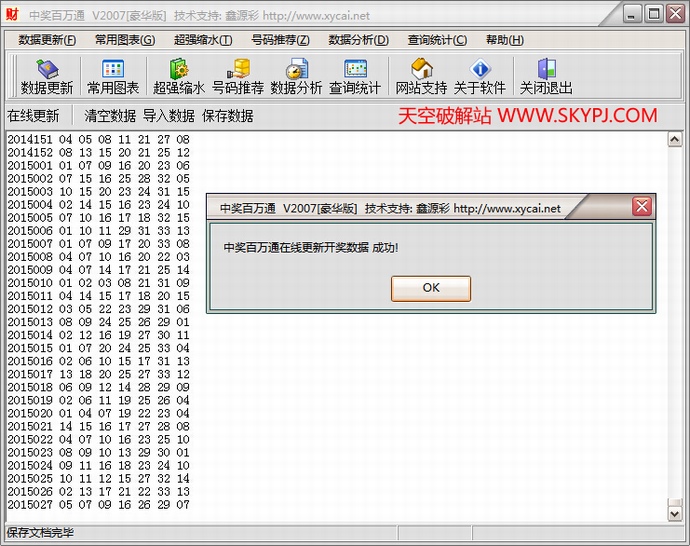
Task: Click 清空数据 to clear data
Action: [110, 116]
